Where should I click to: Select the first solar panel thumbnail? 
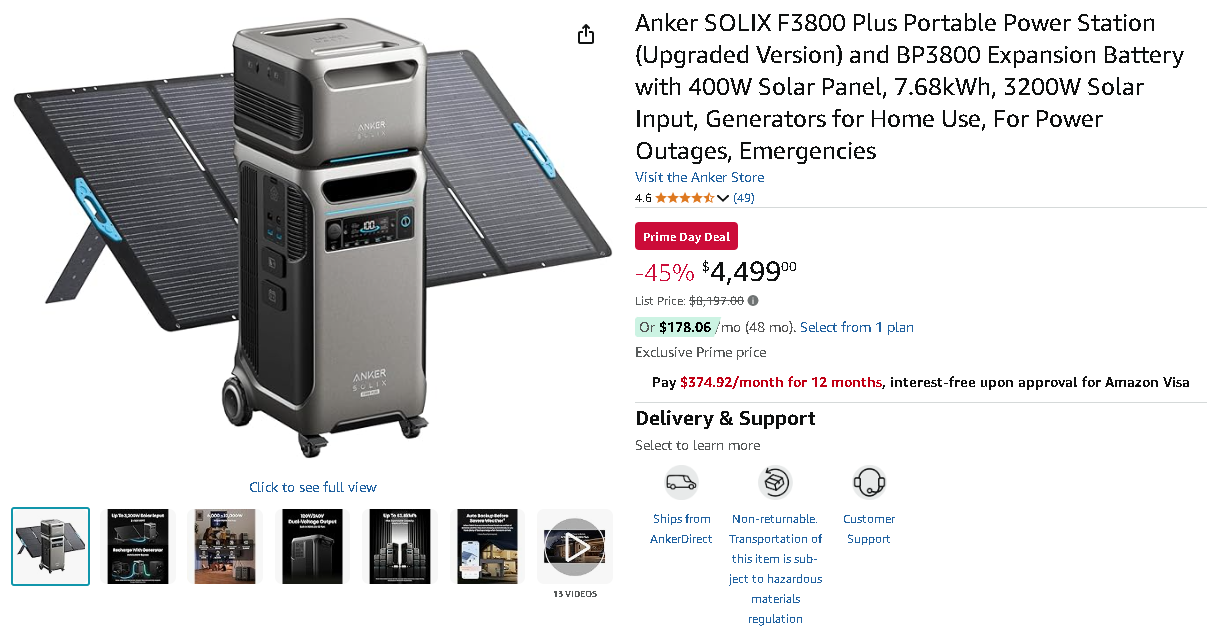coord(50,546)
